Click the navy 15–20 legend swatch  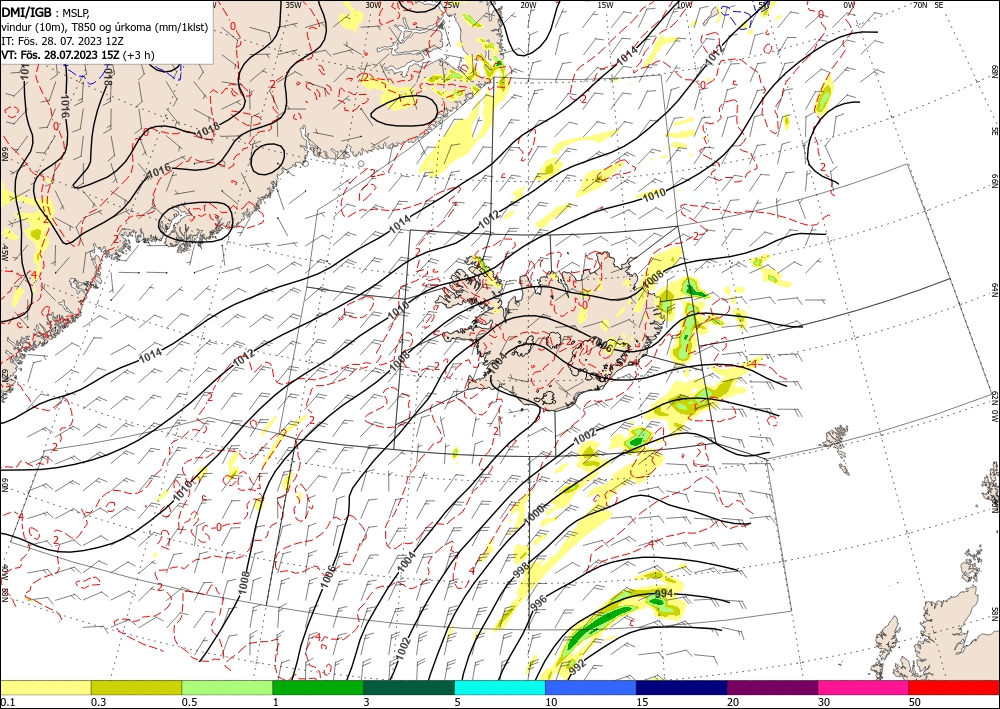click(682, 687)
